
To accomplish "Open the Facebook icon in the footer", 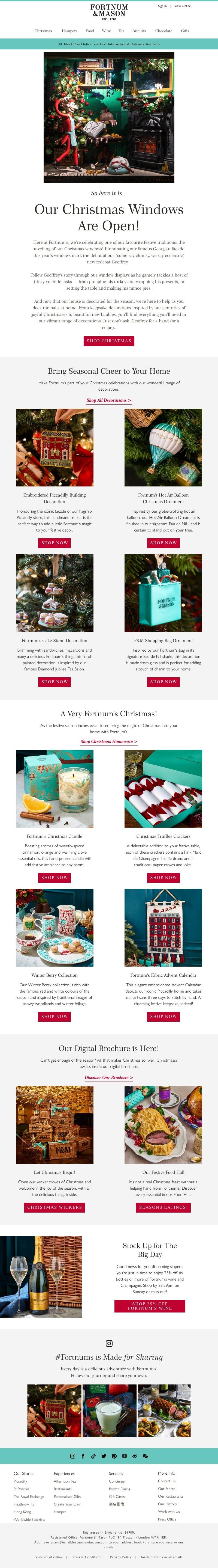I will pos(83,1456).
